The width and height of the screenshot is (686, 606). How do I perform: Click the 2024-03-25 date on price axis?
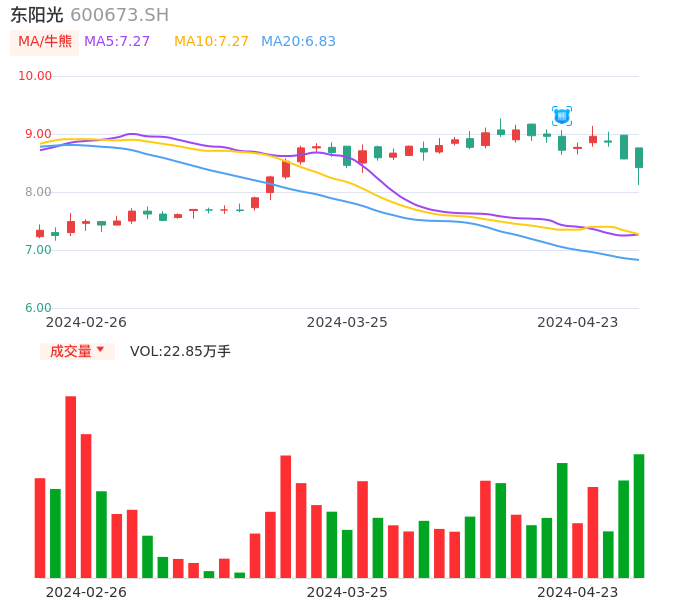click(347, 322)
